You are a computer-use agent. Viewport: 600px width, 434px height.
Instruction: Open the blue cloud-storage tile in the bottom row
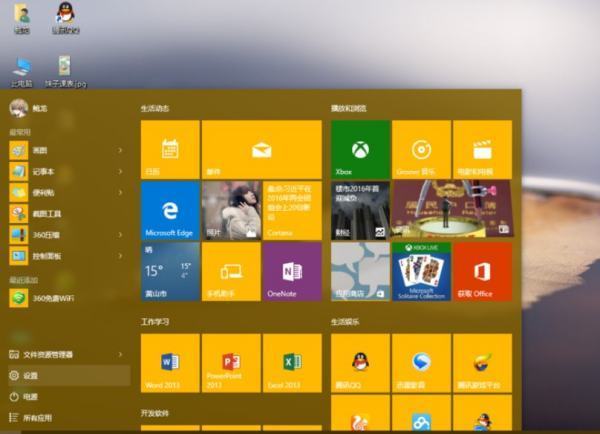pyautogui.click(x=421, y=413)
